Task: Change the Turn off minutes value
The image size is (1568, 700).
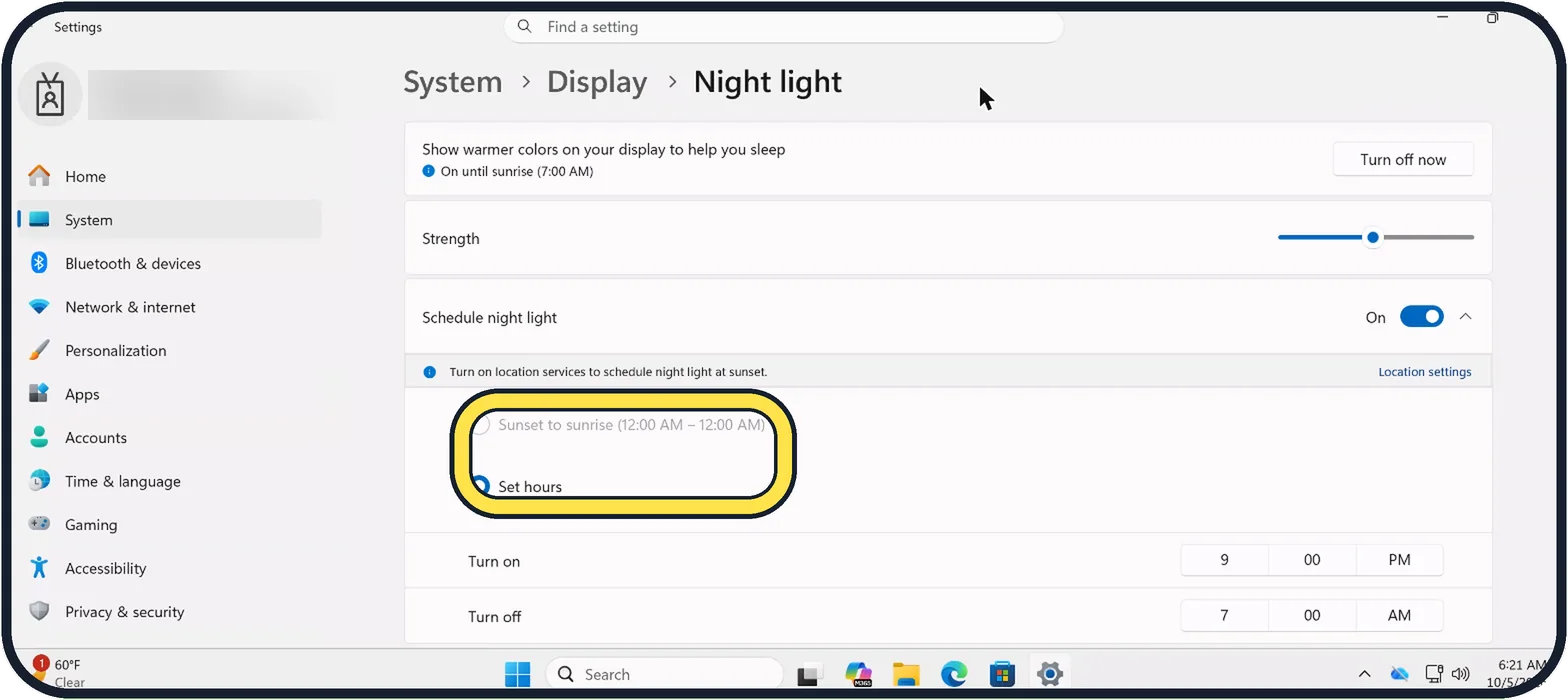Action: (x=1312, y=615)
